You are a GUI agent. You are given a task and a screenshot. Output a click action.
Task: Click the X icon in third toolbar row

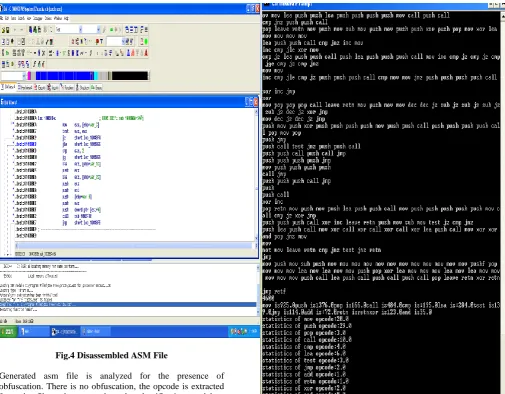tap(43, 53)
